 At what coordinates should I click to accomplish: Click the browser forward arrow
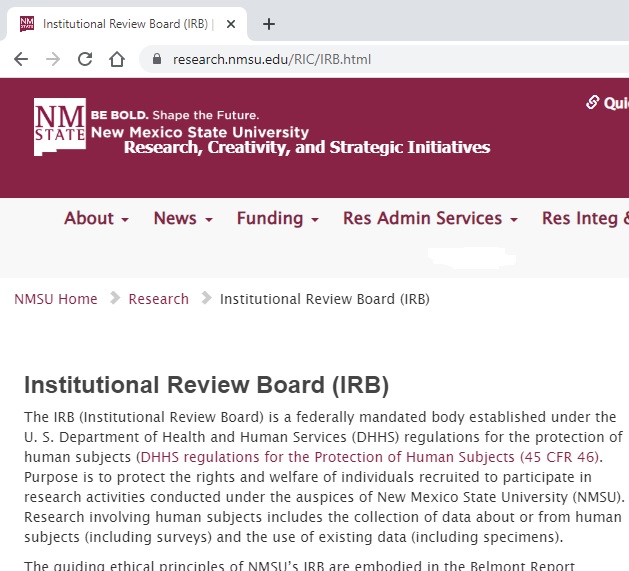pos(53,59)
